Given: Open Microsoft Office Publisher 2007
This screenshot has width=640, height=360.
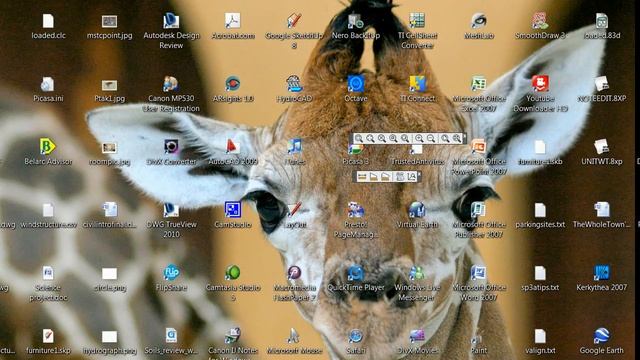Looking at the screenshot, I should [479, 210].
